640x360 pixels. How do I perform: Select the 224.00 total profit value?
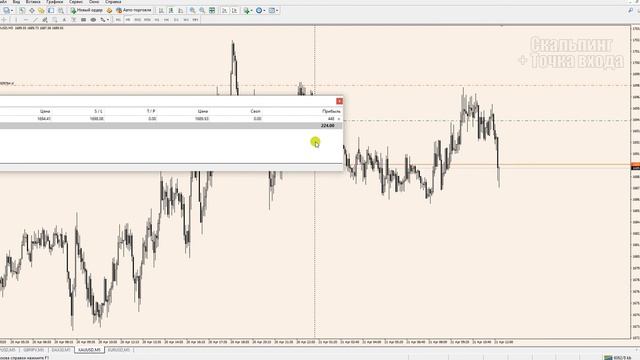pos(328,126)
